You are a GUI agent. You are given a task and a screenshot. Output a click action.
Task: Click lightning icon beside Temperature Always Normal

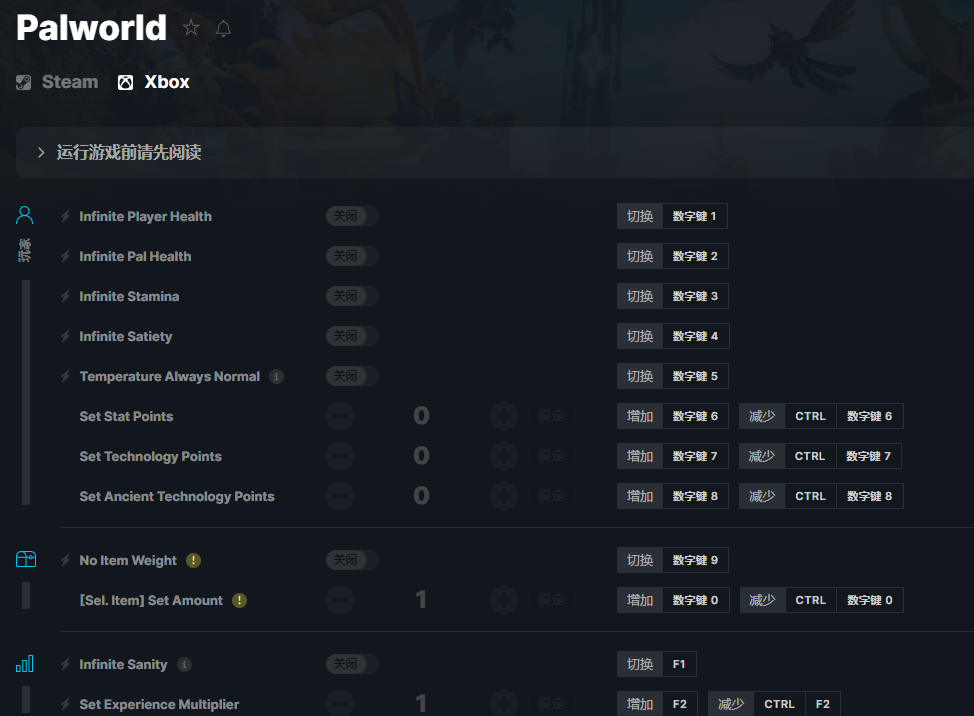point(66,376)
